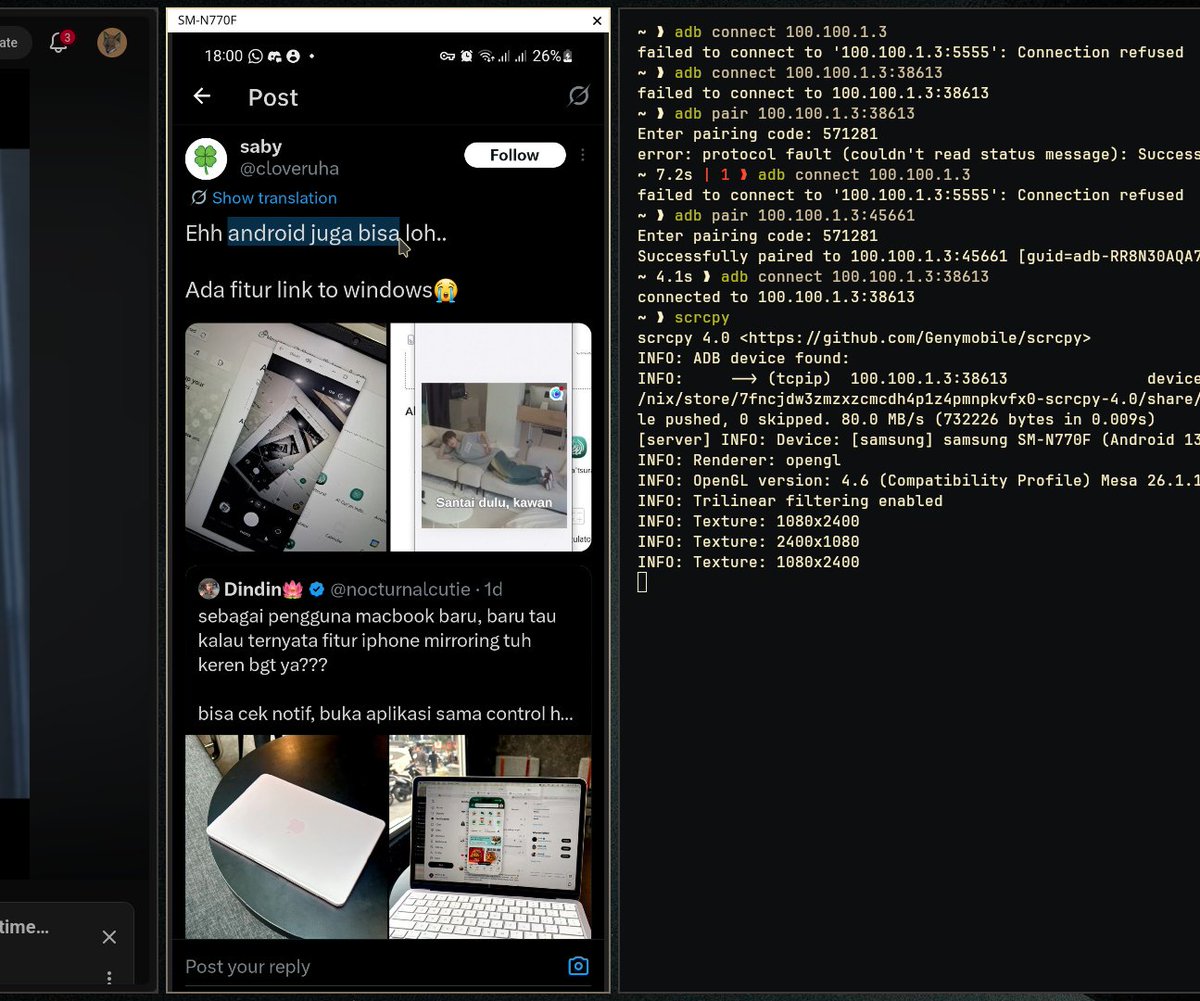This screenshot has width=1200, height=1001.
Task: Click 'INFO: Renderer: opengl' terminal line
Action: click(739, 460)
